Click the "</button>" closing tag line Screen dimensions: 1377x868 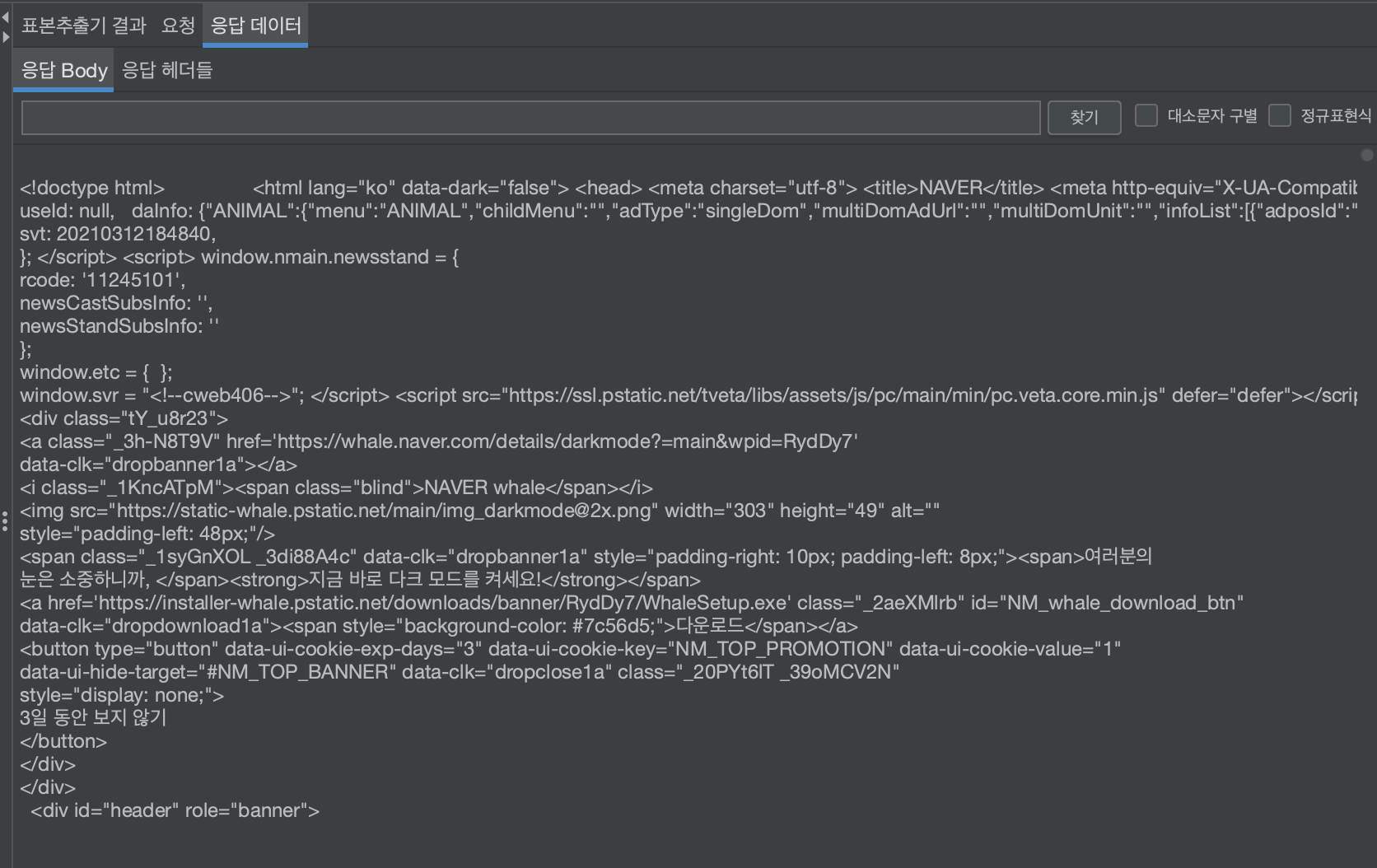tap(63, 741)
